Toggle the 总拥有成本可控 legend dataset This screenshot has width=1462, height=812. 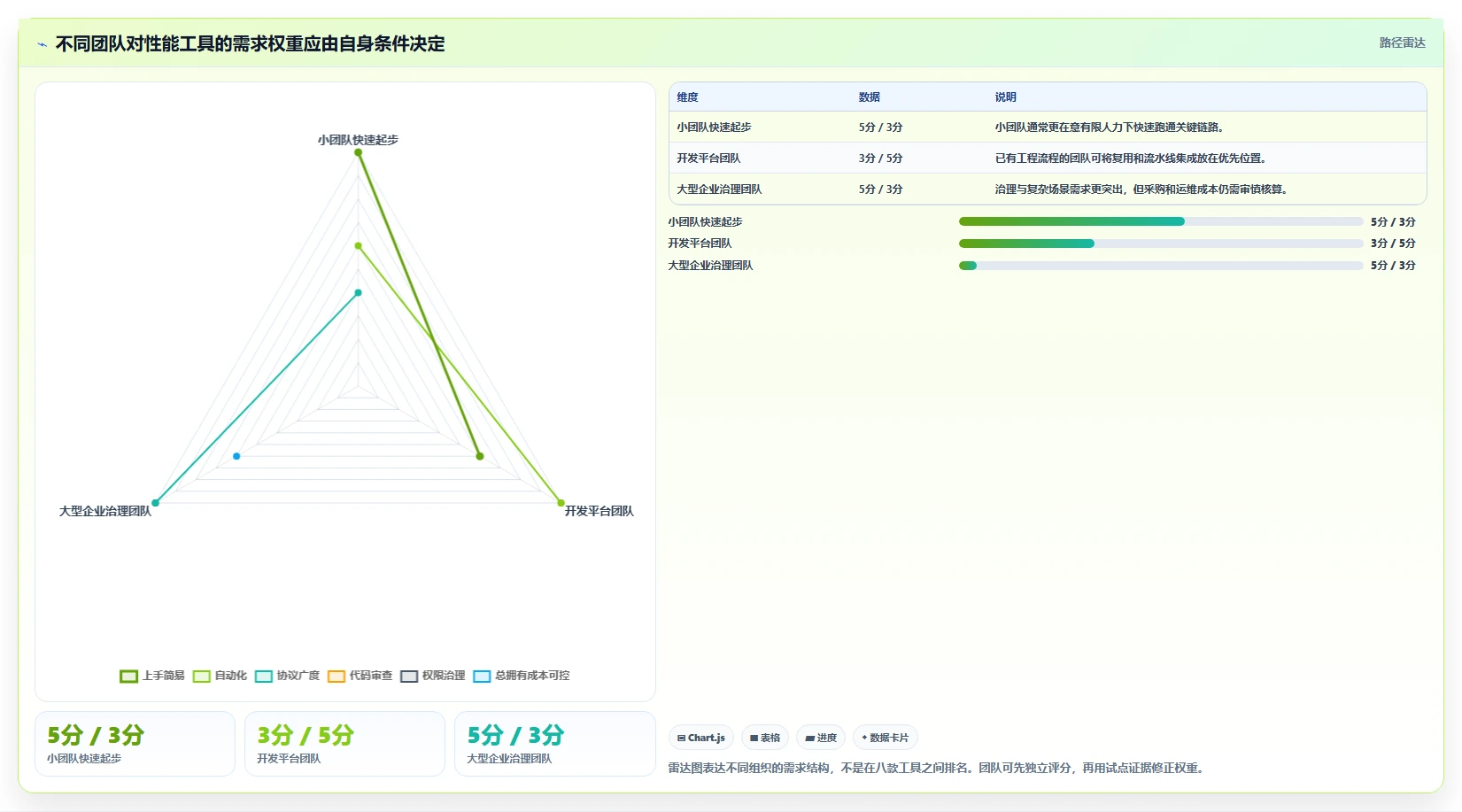[x=521, y=676]
